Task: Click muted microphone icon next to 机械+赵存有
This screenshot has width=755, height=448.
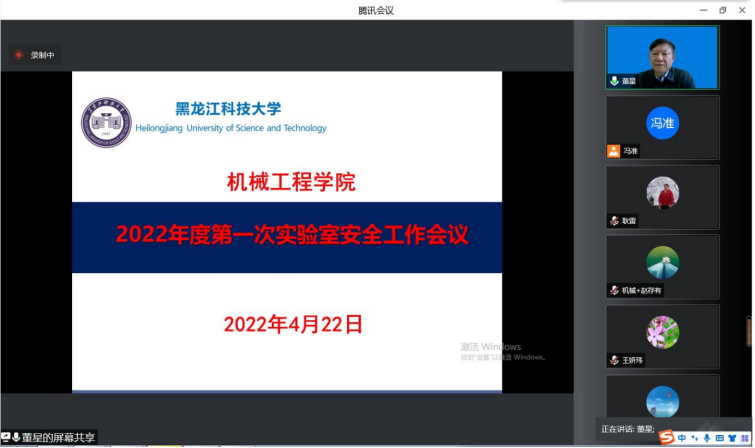Action: point(614,290)
